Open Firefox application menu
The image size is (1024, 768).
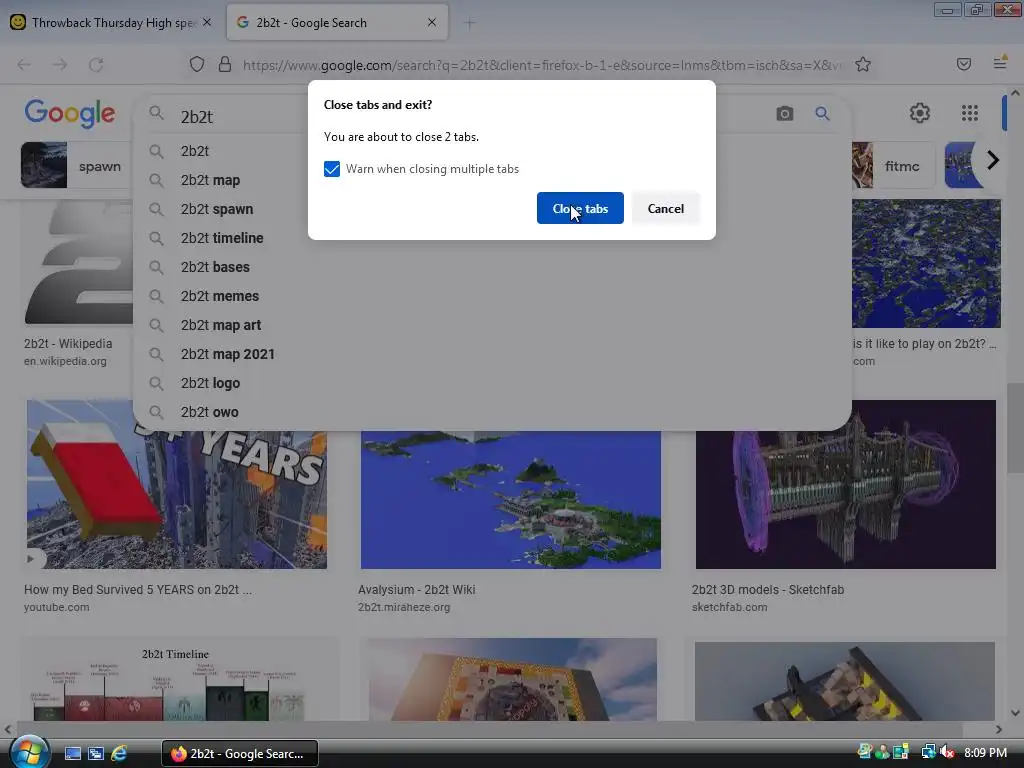(x=1000, y=64)
